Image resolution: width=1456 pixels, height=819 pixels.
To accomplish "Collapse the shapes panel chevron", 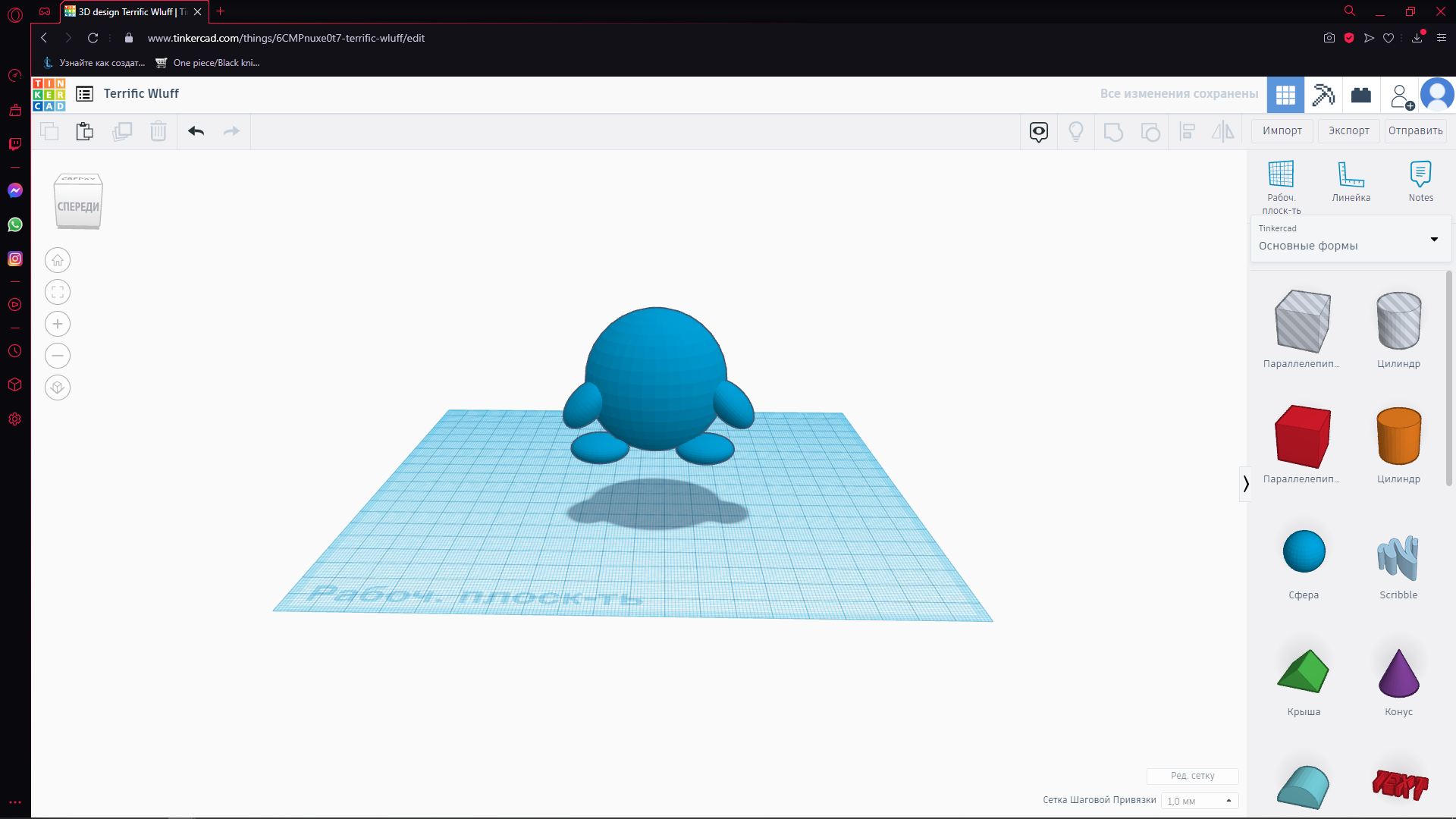I will 1245,484.
